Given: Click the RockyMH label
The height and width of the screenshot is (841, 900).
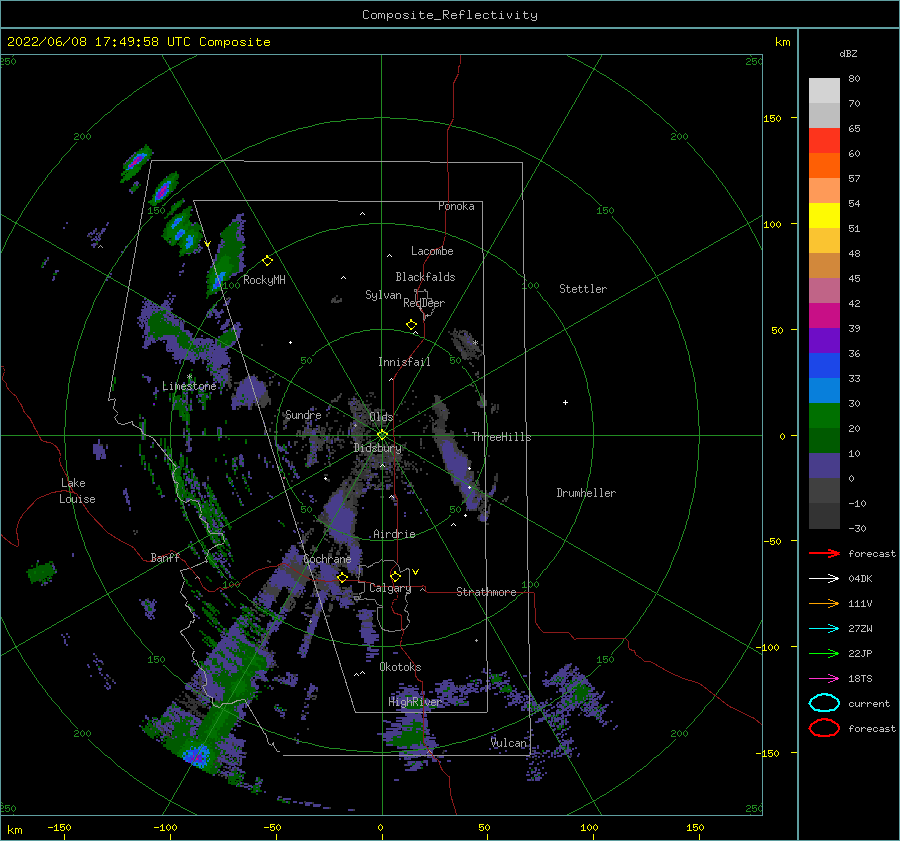Looking at the screenshot, I should click(264, 280).
